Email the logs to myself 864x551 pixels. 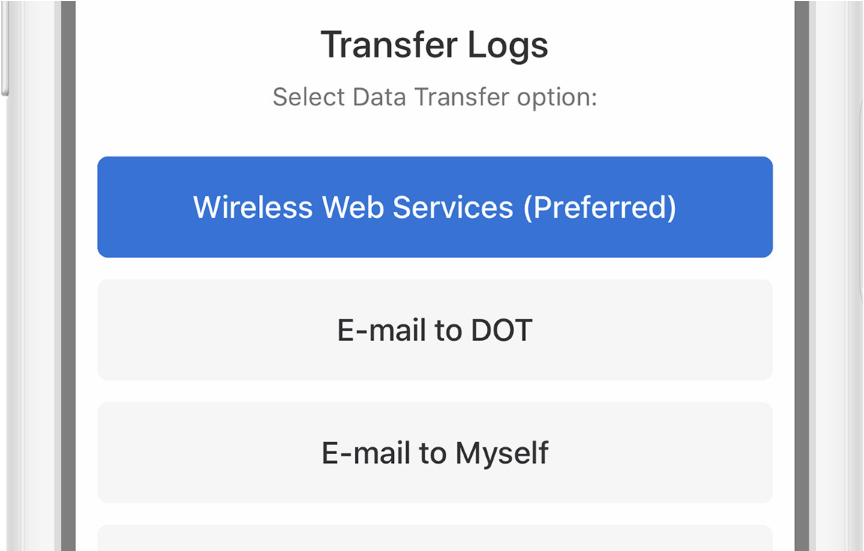(434, 453)
